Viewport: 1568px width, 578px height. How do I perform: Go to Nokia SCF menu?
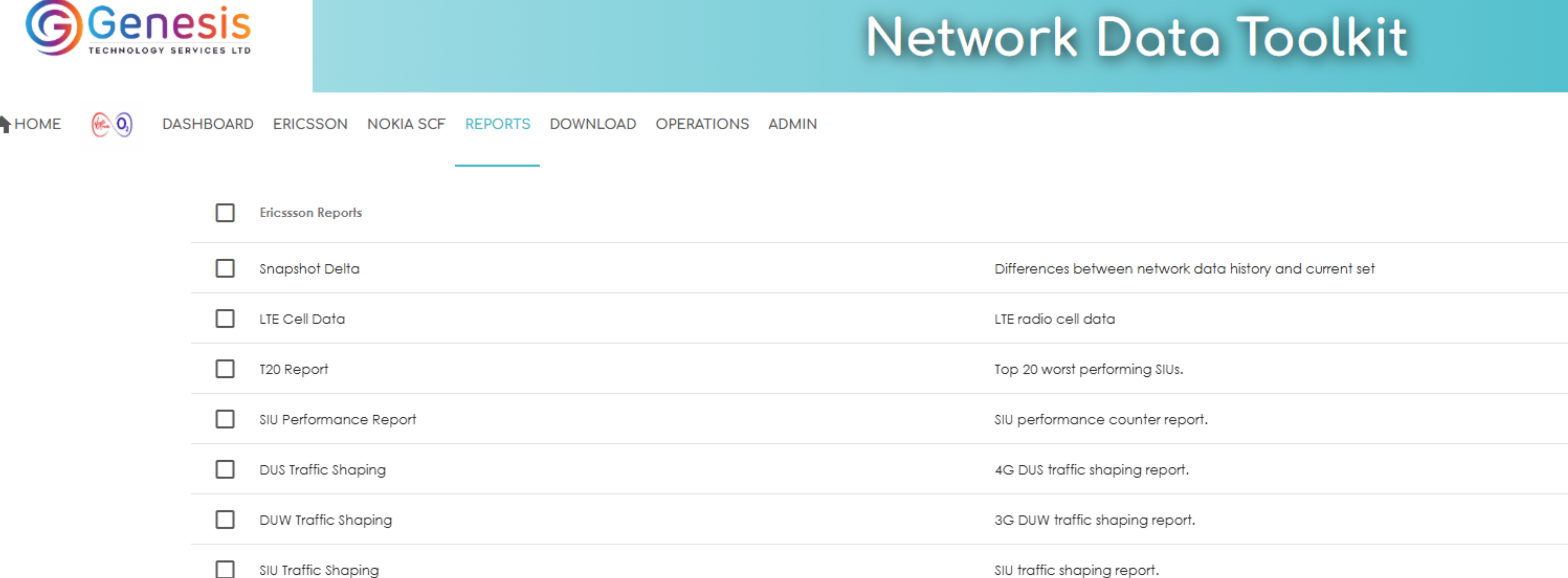pyautogui.click(x=406, y=124)
